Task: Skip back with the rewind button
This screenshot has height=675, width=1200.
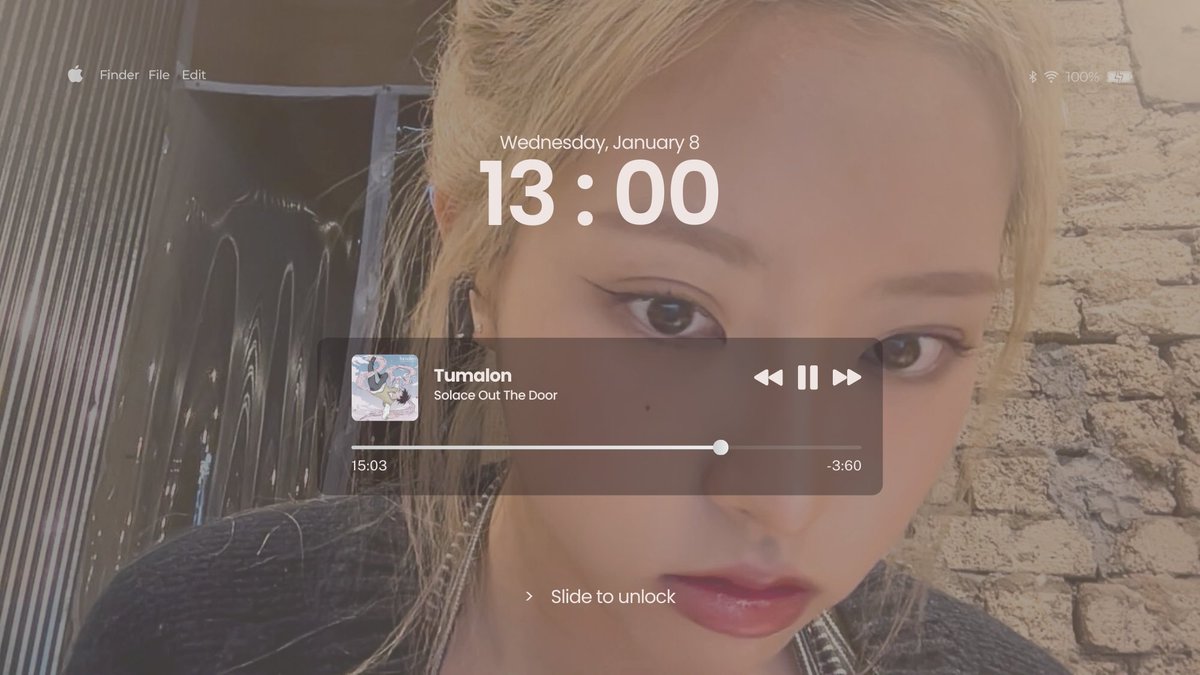Action: pos(768,377)
